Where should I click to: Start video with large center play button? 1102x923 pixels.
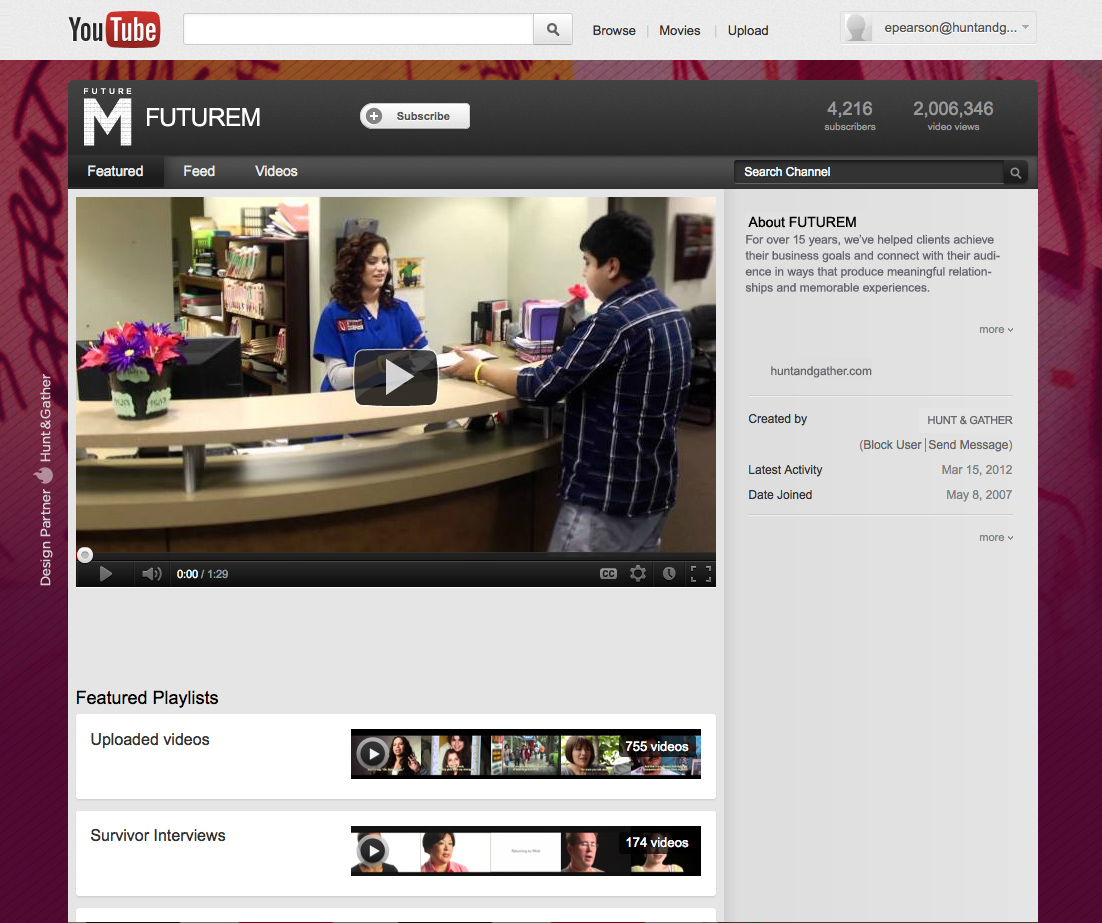tap(396, 377)
